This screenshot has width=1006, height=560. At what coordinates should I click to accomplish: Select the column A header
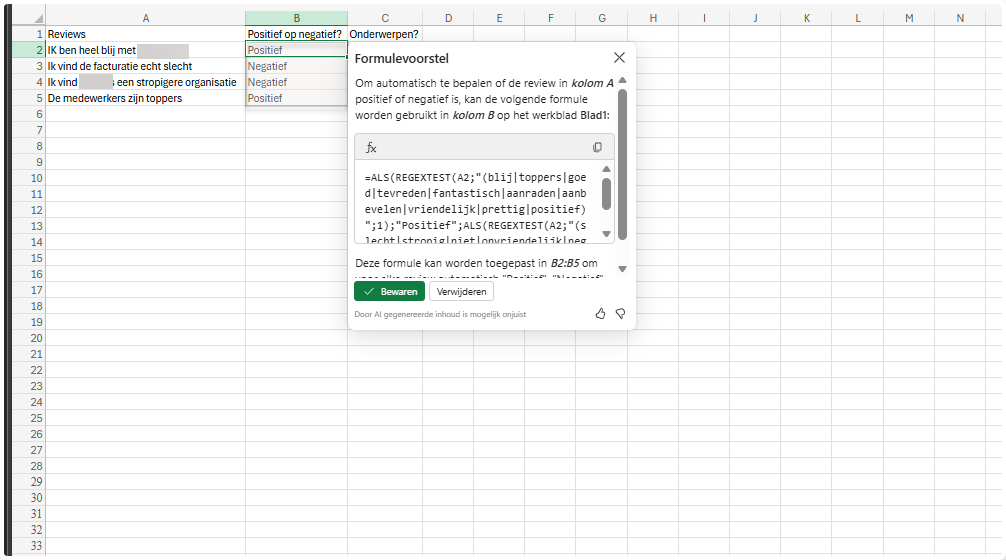(146, 18)
